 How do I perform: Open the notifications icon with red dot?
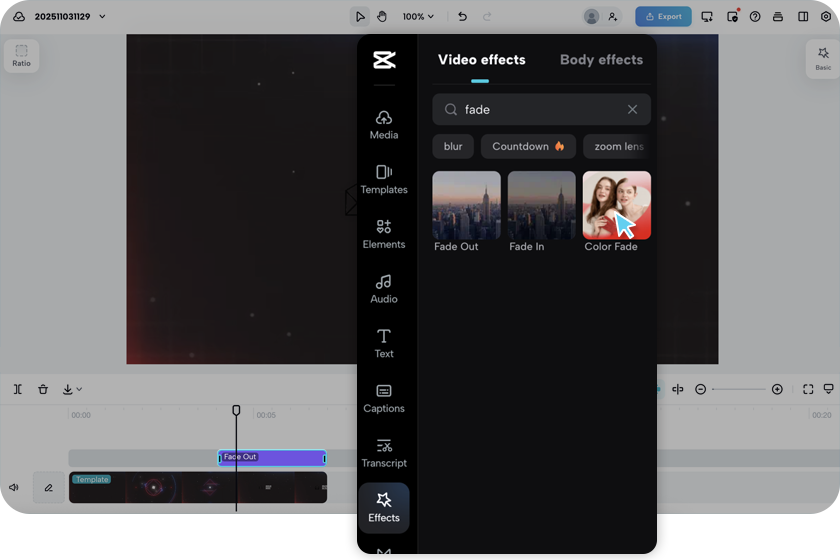click(732, 16)
